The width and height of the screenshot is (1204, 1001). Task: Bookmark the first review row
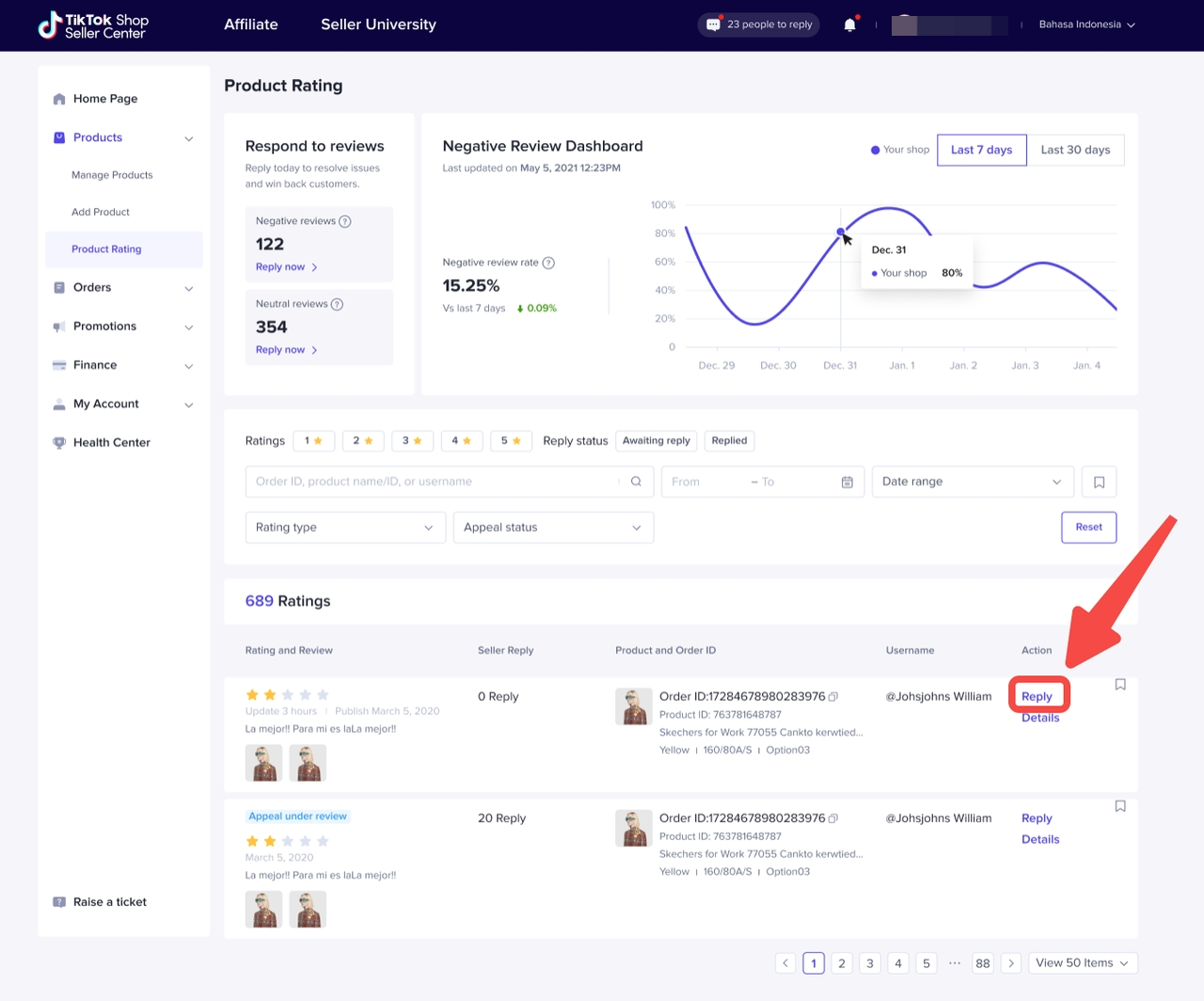1120,685
